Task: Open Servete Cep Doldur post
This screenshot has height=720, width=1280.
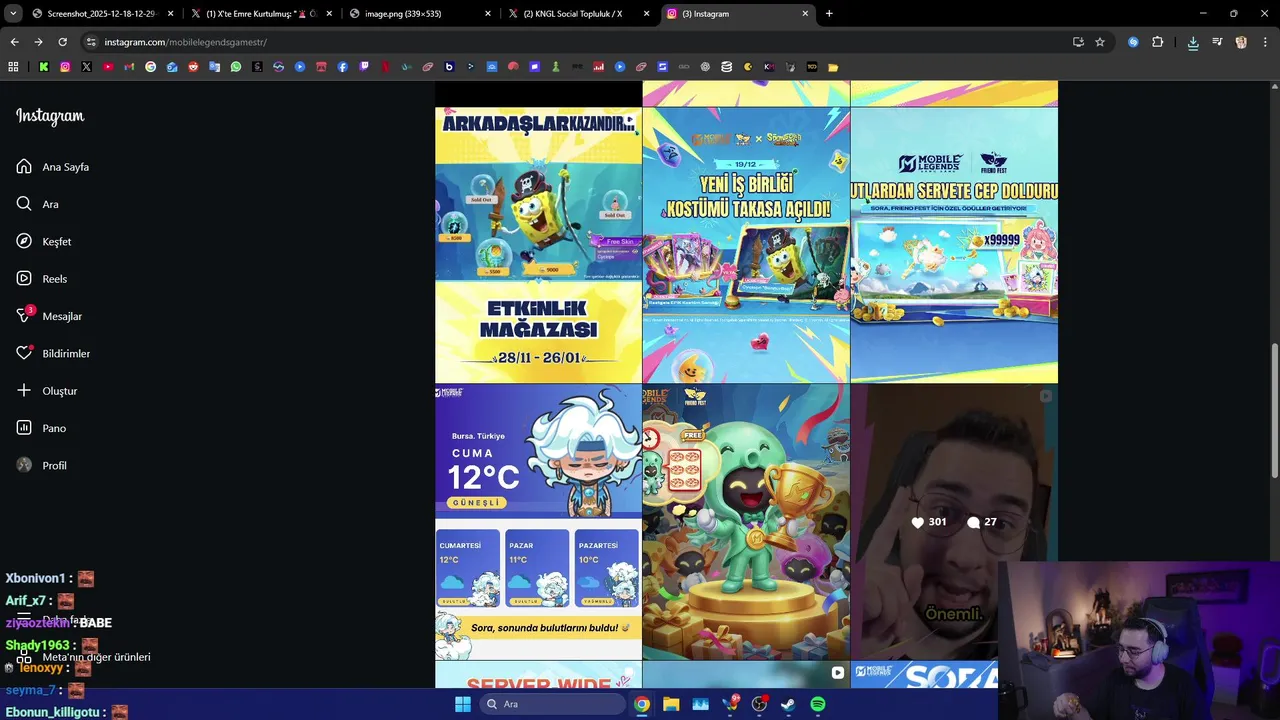Action: pyautogui.click(x=954, y=245)
